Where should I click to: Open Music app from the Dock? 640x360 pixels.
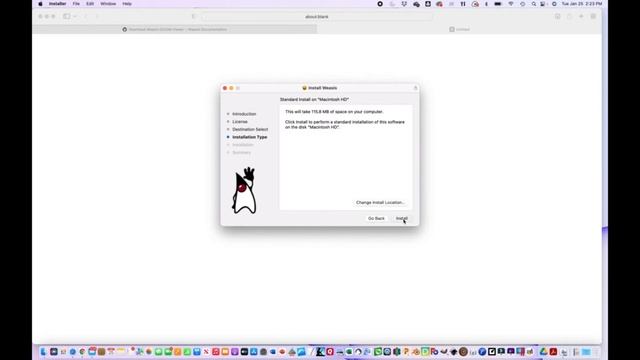pyautogui.click(x=216, y=351)
